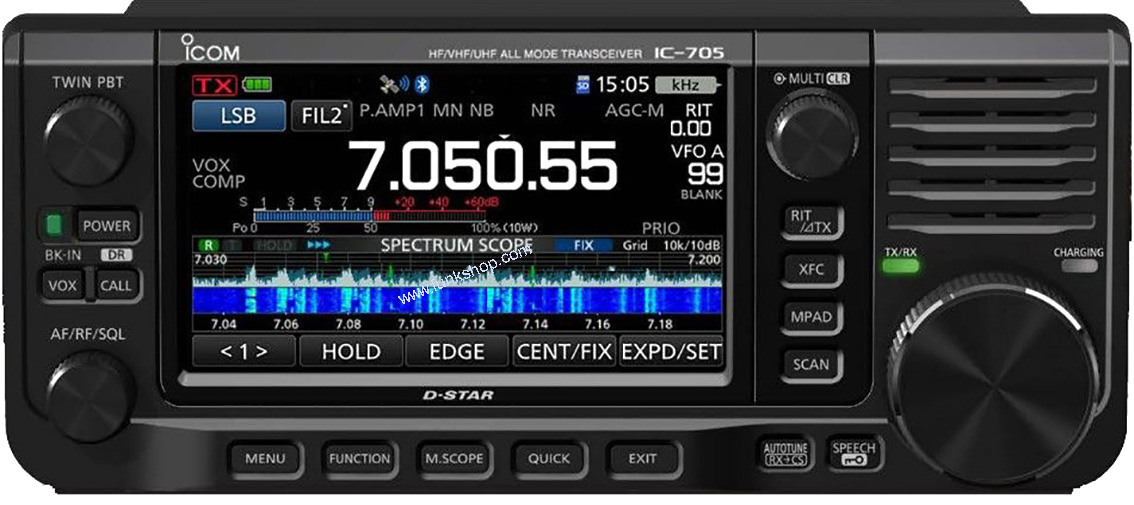Tap the red TX status indicator
1134x505 pixels.
coord(215,85)
